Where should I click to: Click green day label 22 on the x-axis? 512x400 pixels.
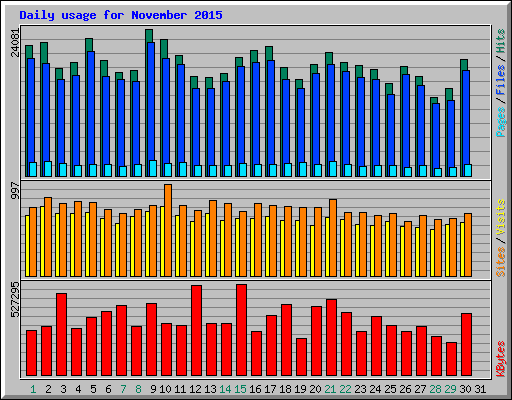(345, 389)
